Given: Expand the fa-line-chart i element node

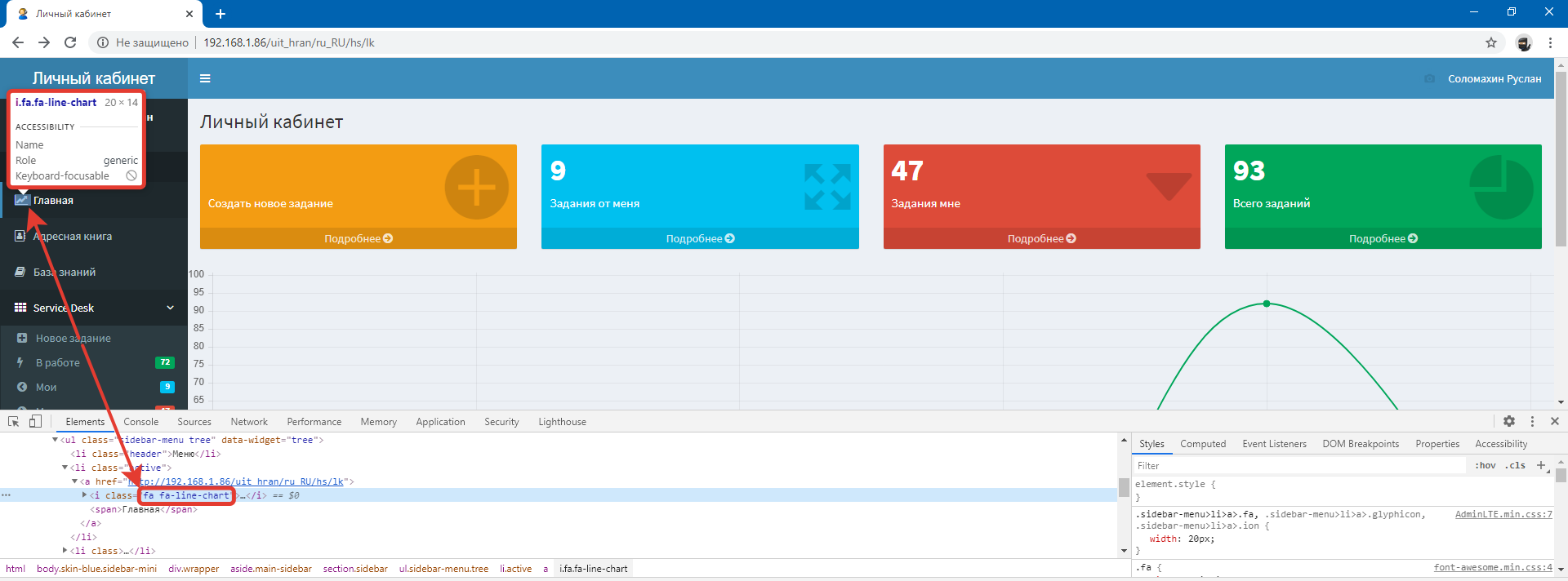Looking at the screenshot, I should 84,495.
